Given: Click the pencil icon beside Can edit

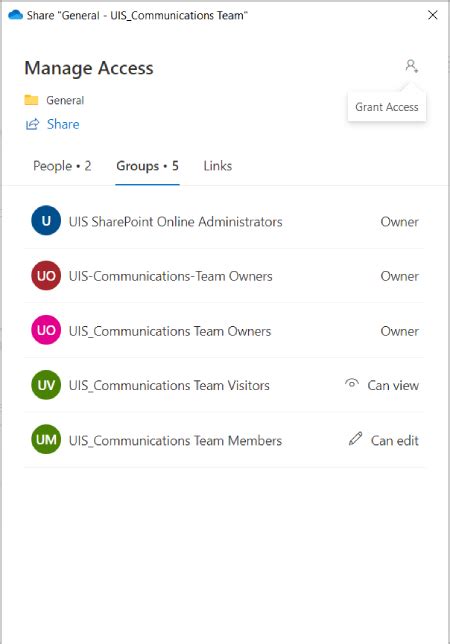Looking at the screenshot, I should tap(355, 439).
